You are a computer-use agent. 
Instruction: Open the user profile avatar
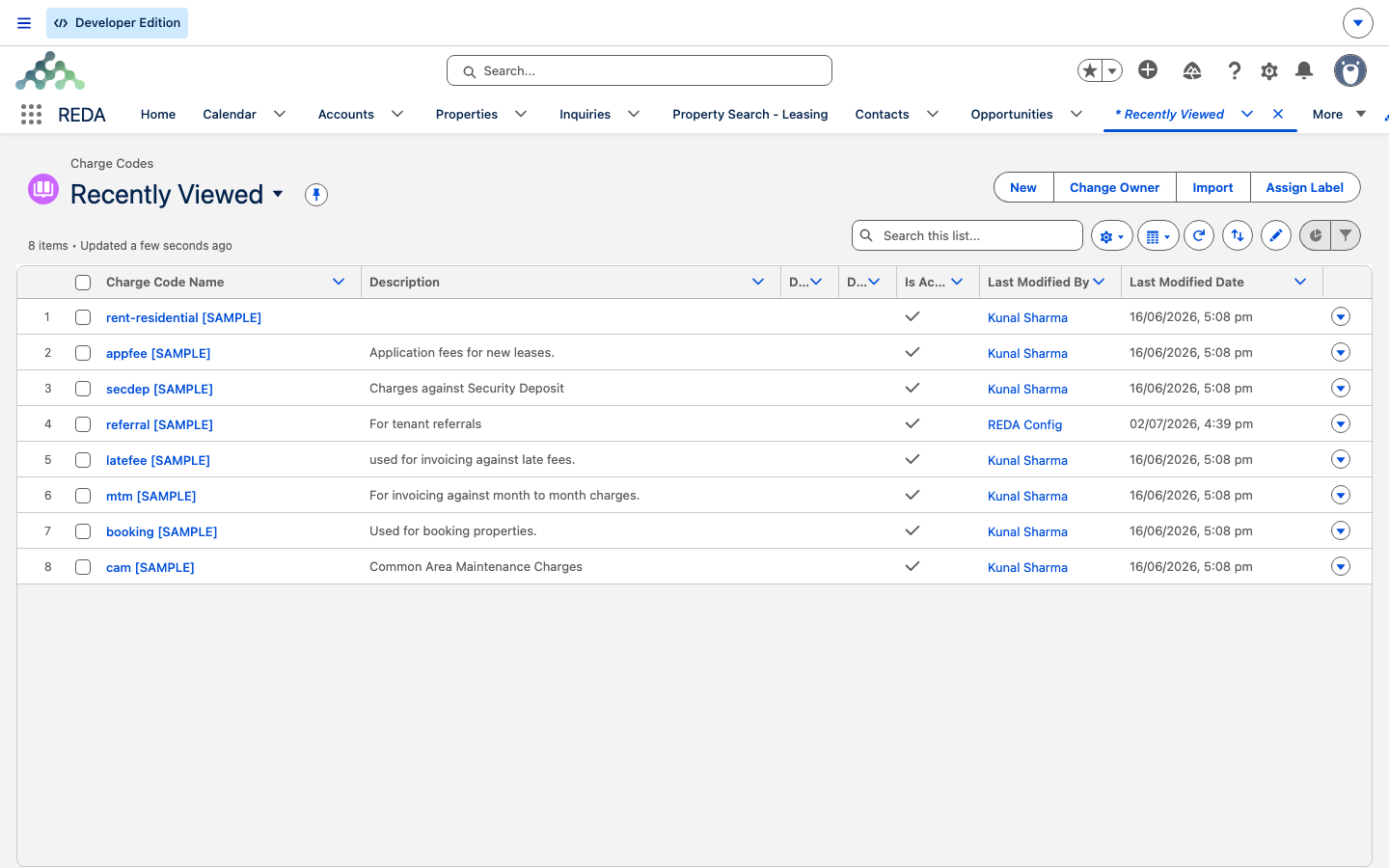coord(1350,70)
